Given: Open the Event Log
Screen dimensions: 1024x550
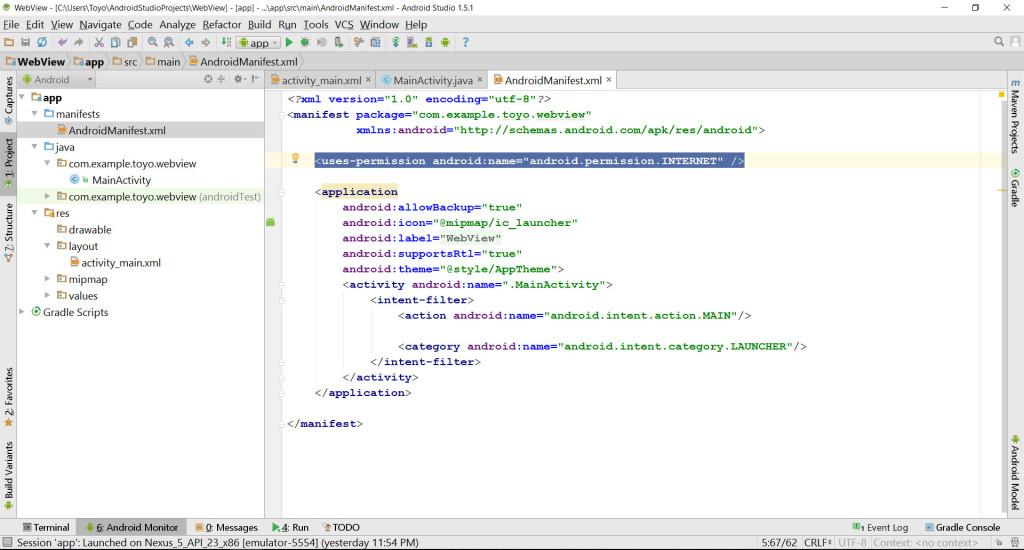Looking at the screenshot, I should [x=880, y=527].
